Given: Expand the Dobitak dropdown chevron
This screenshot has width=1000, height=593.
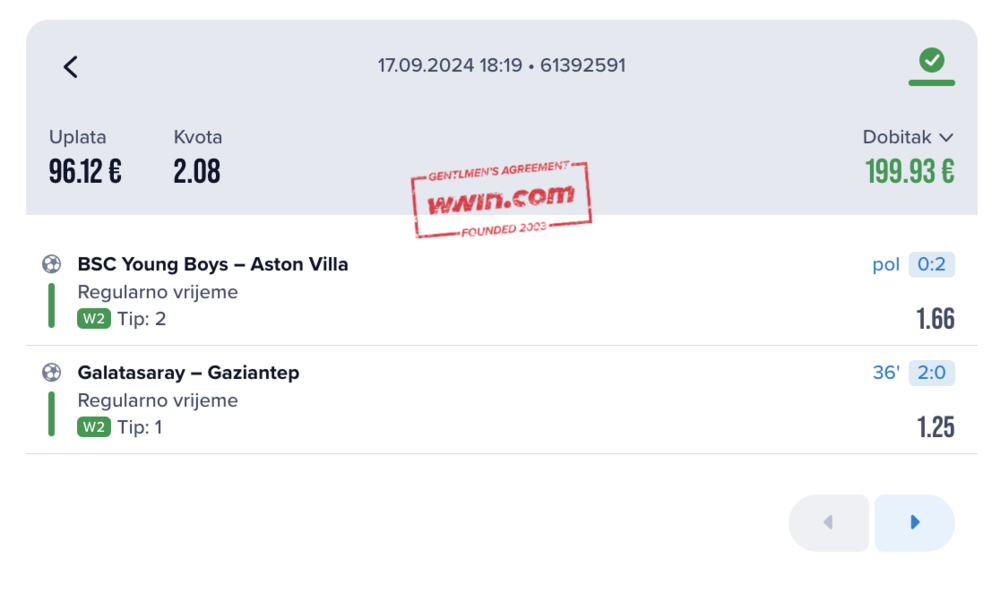Looking at the screenshot, I should coord(946,138).
